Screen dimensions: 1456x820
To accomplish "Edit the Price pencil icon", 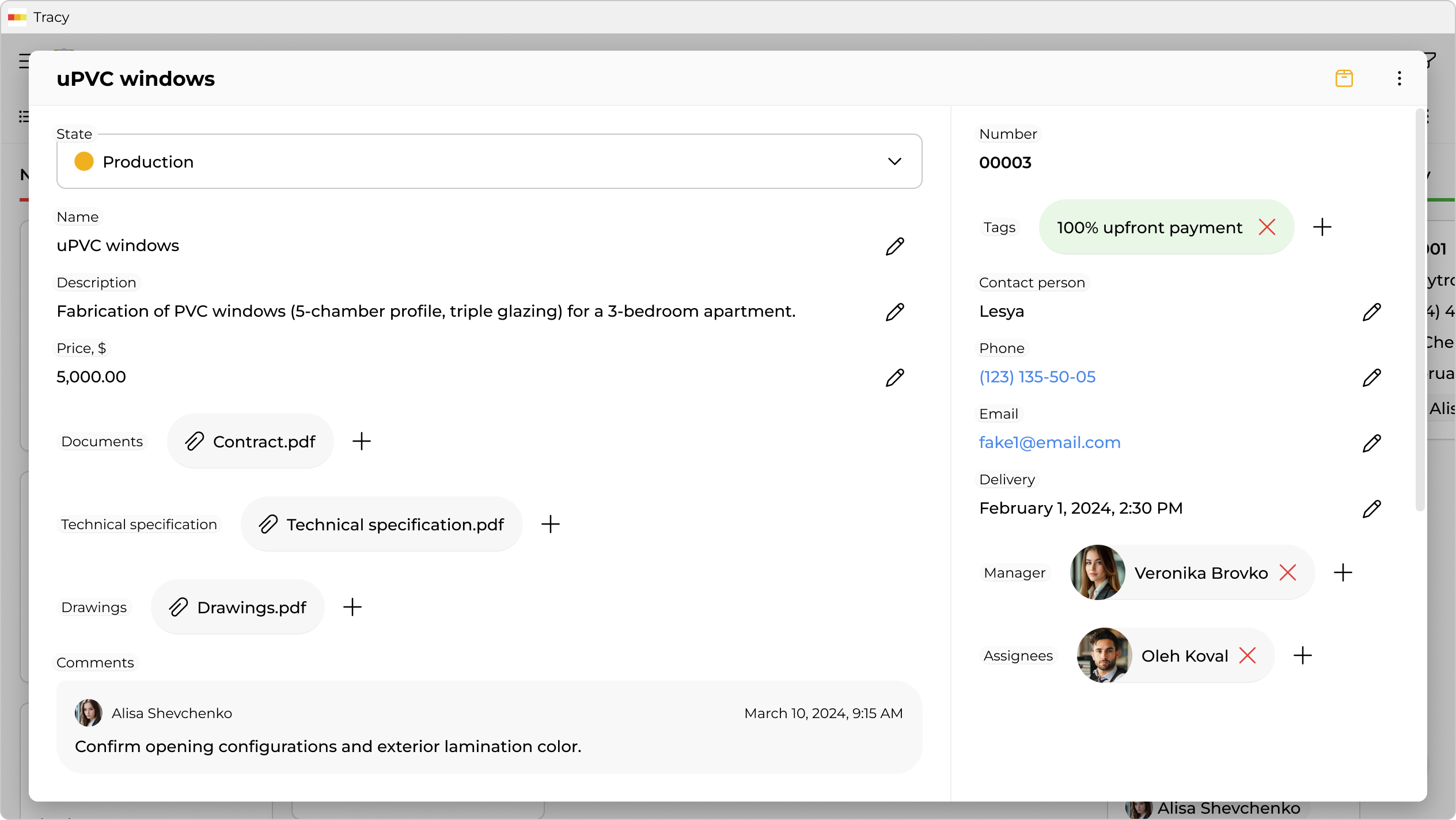I will coord(894,378).
